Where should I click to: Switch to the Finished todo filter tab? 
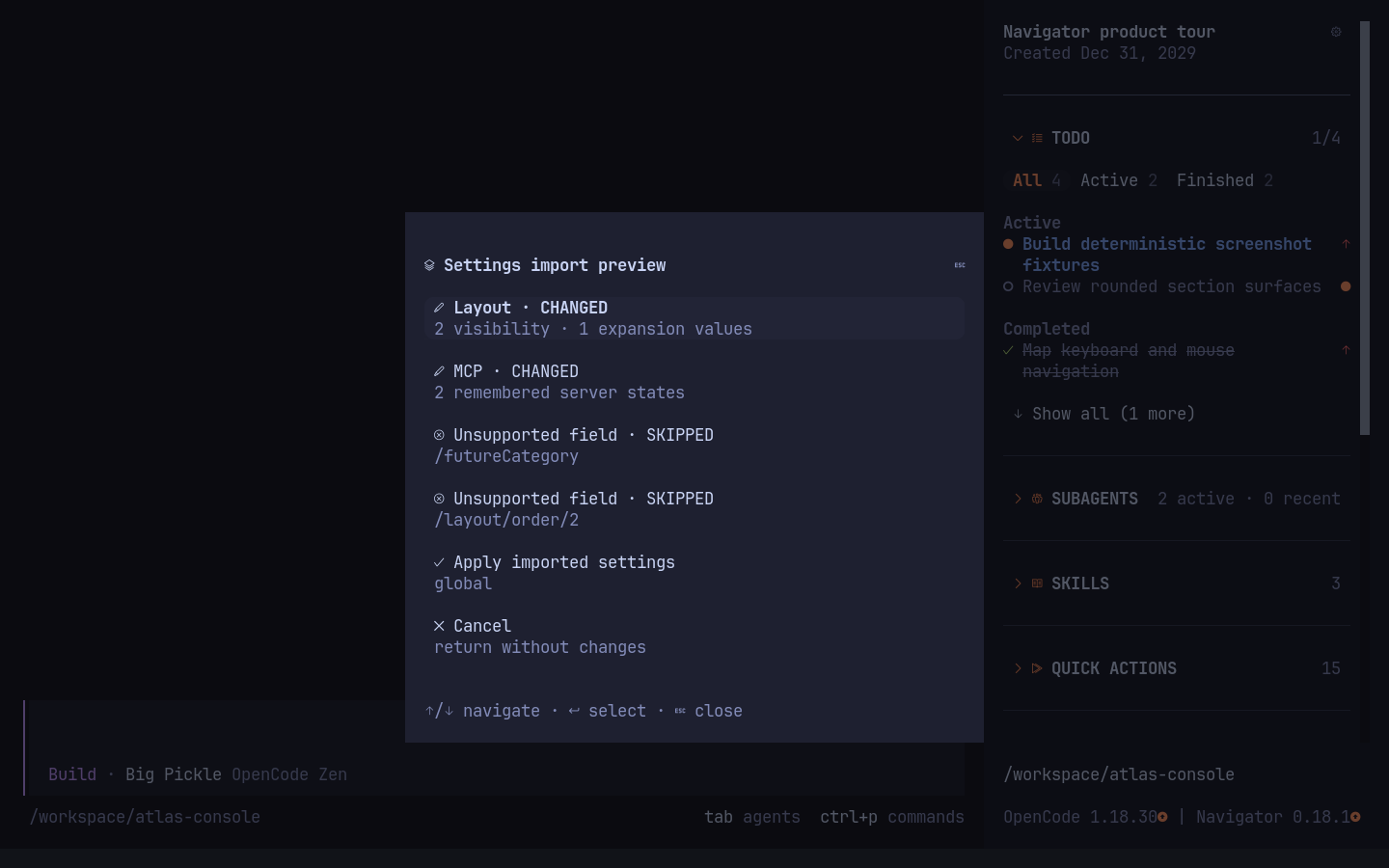click(x=1225, y=180)
